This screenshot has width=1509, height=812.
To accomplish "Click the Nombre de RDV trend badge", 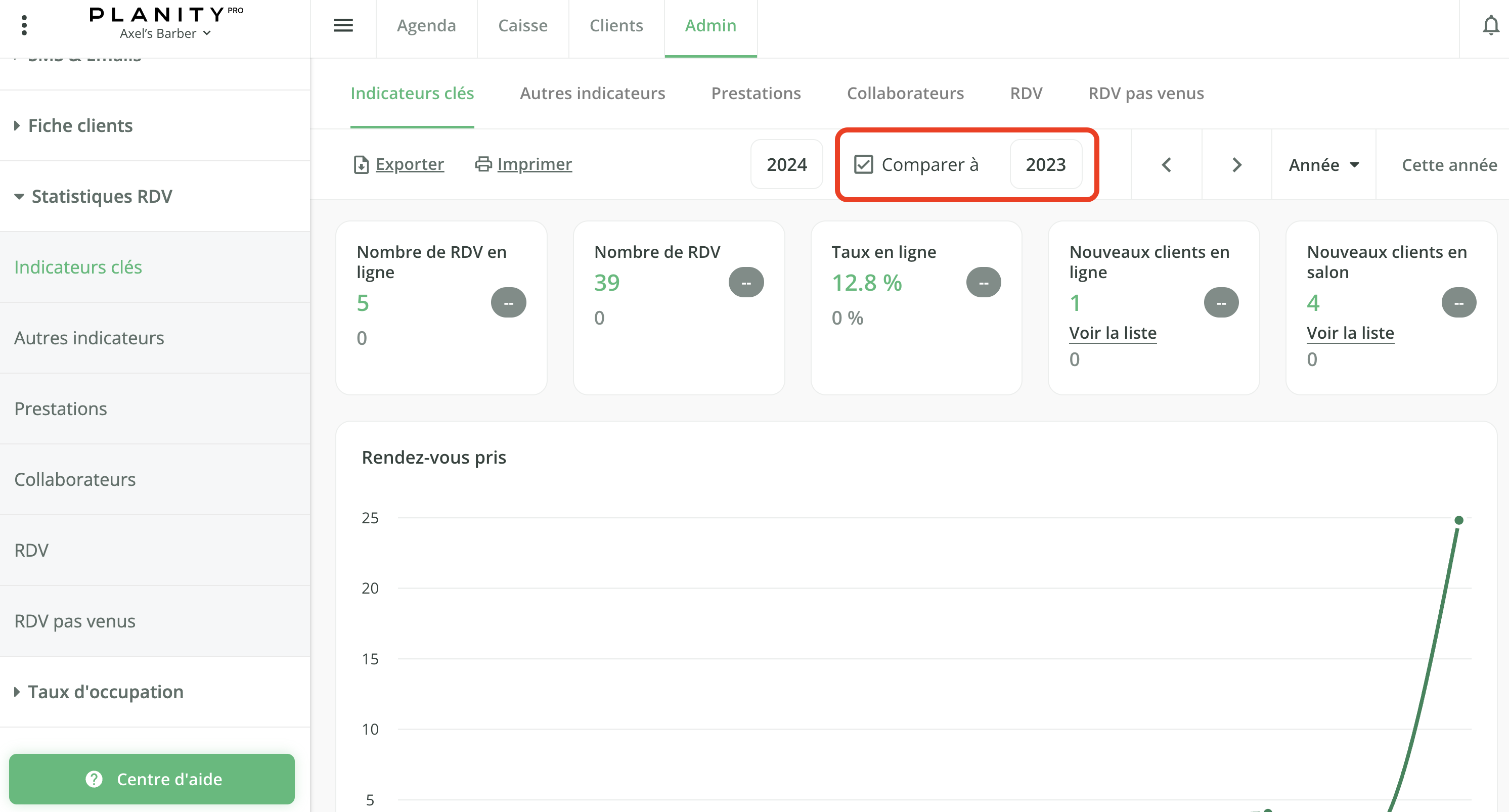I will 746,283.
